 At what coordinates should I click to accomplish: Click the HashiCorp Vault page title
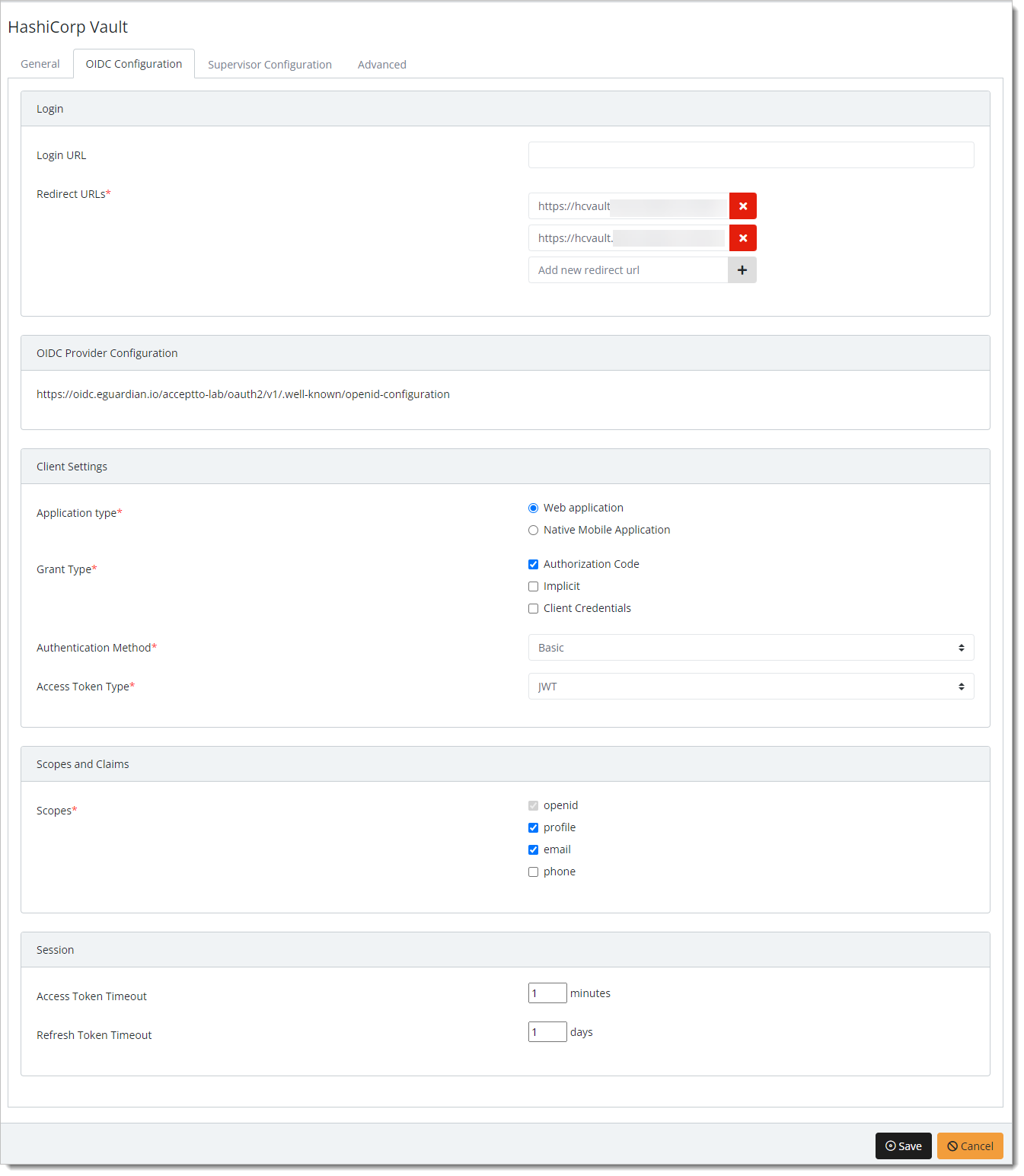click(68, 27)
